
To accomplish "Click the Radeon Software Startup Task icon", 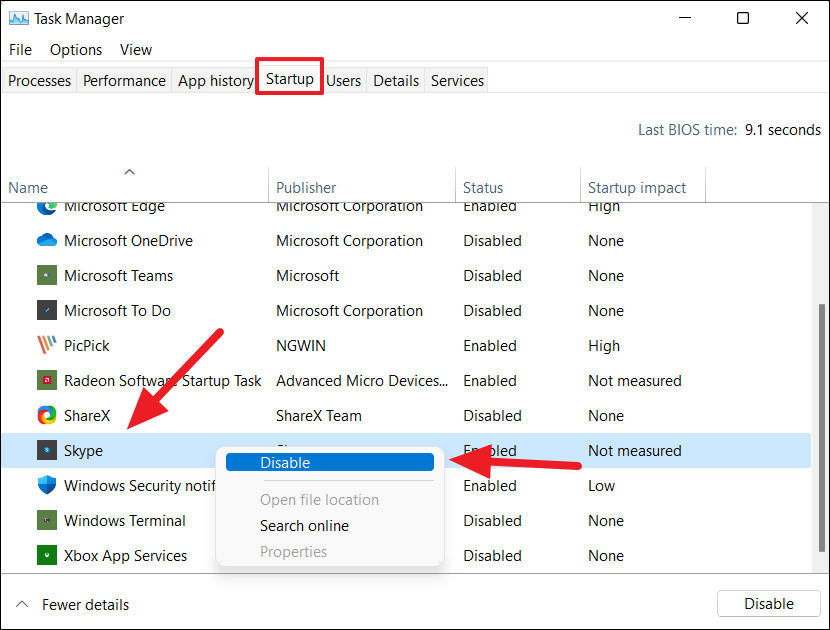I will click(47, 380).
